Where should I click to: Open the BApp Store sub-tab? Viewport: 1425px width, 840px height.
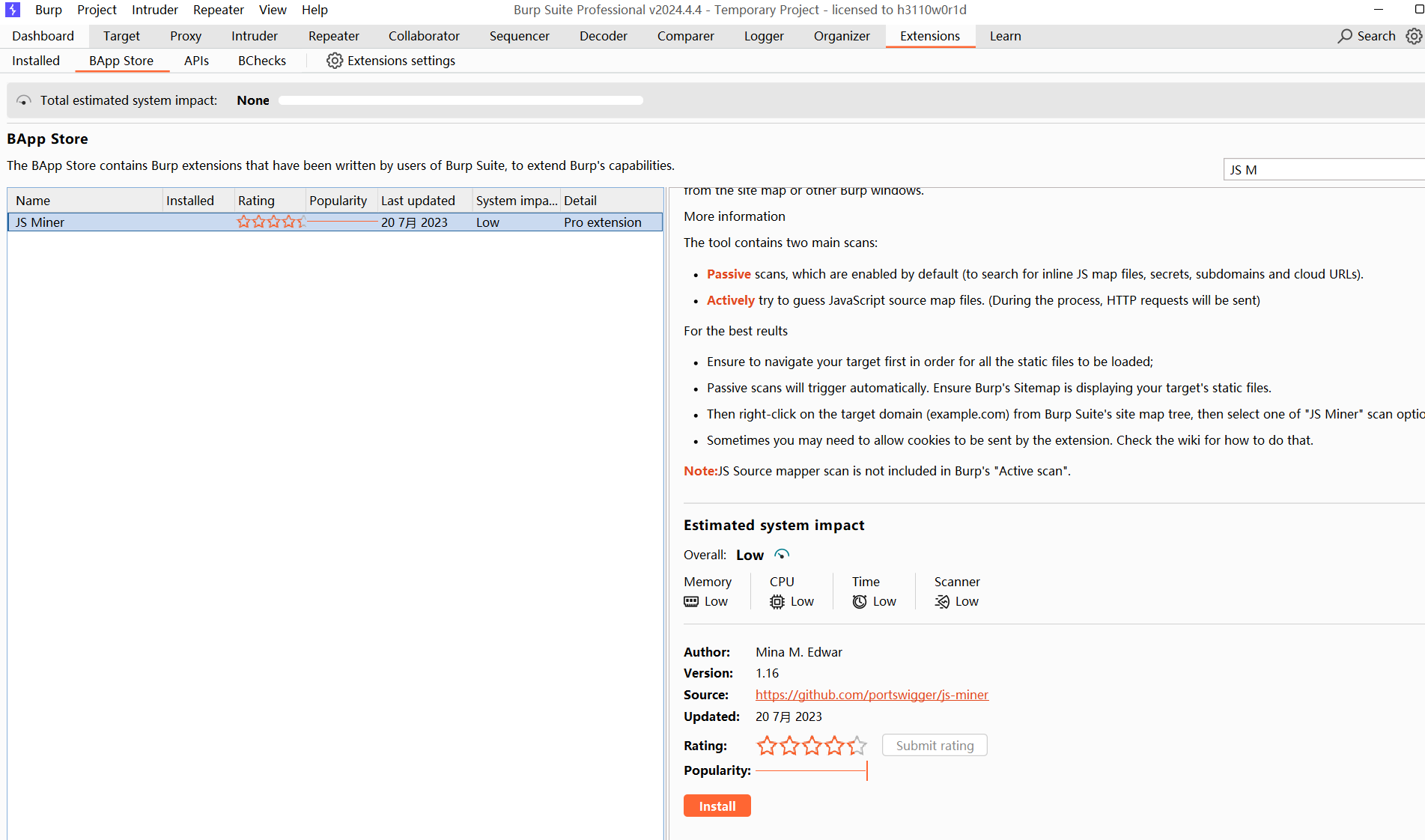(x=121, y=61)
